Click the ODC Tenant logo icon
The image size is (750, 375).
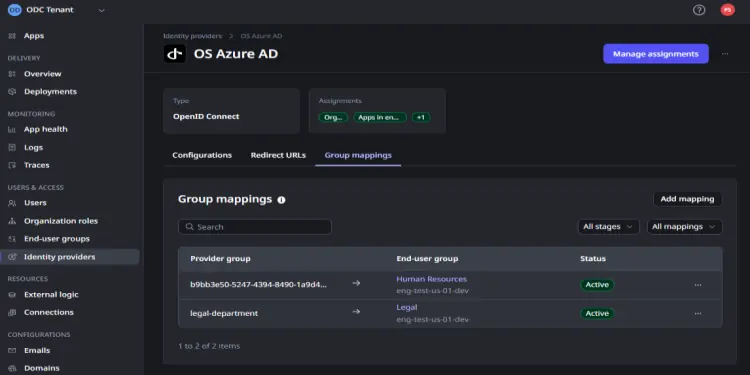coord(15,10)
